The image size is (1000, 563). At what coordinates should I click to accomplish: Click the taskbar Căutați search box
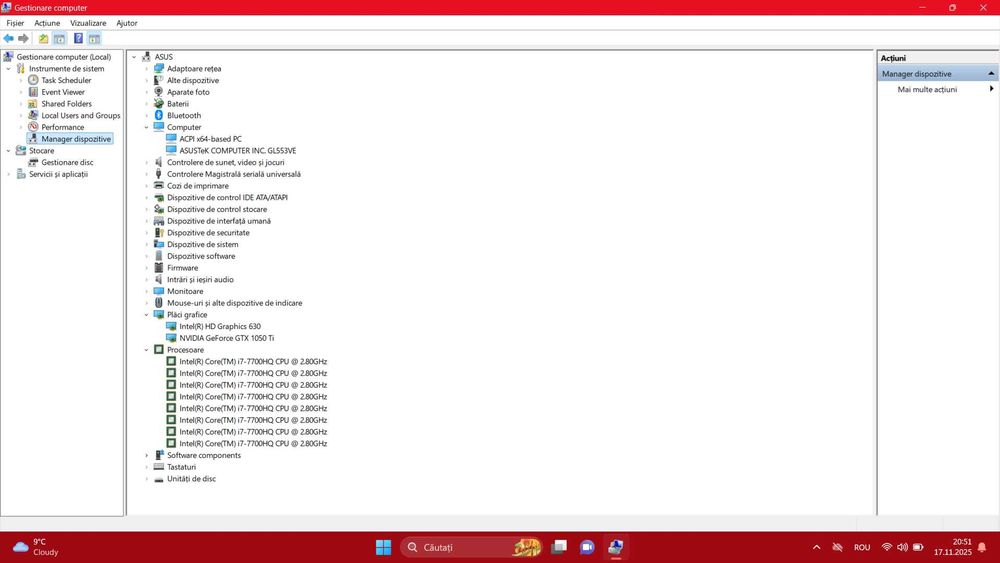[x=472, y=547]
